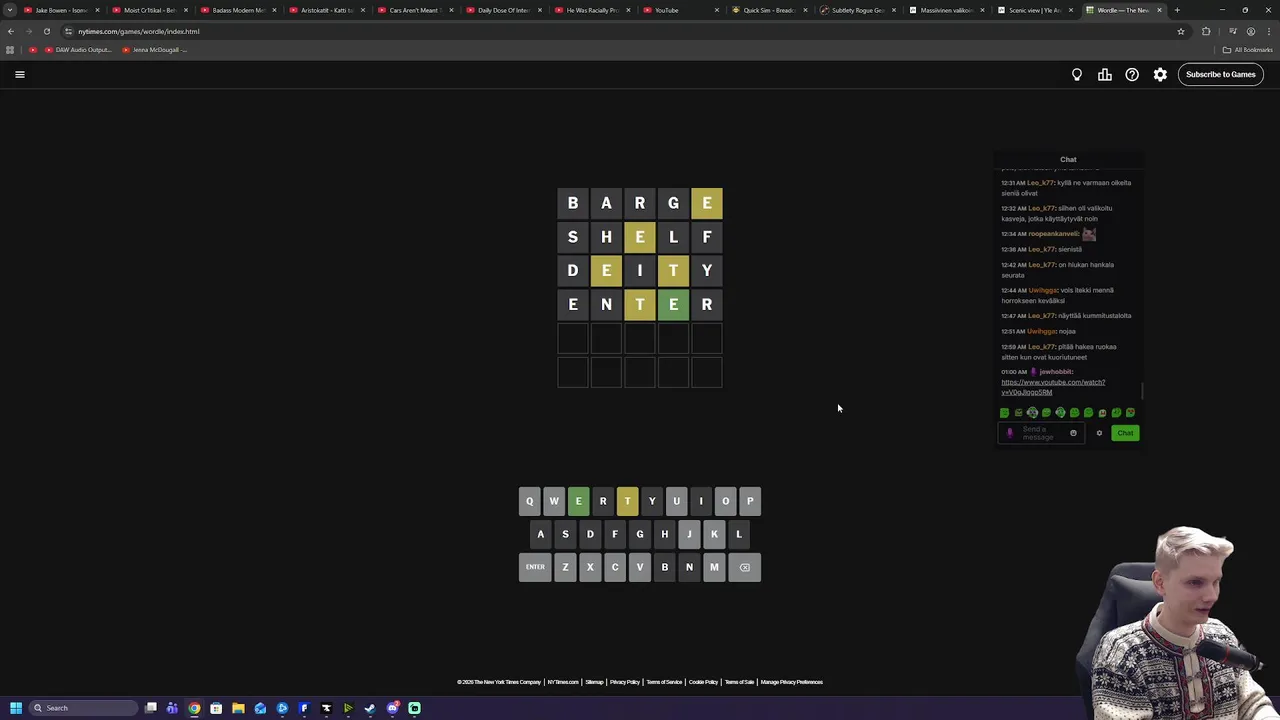Switch to the Jake Bowen tab
The image size is (1280, 720).
[60, 10]
